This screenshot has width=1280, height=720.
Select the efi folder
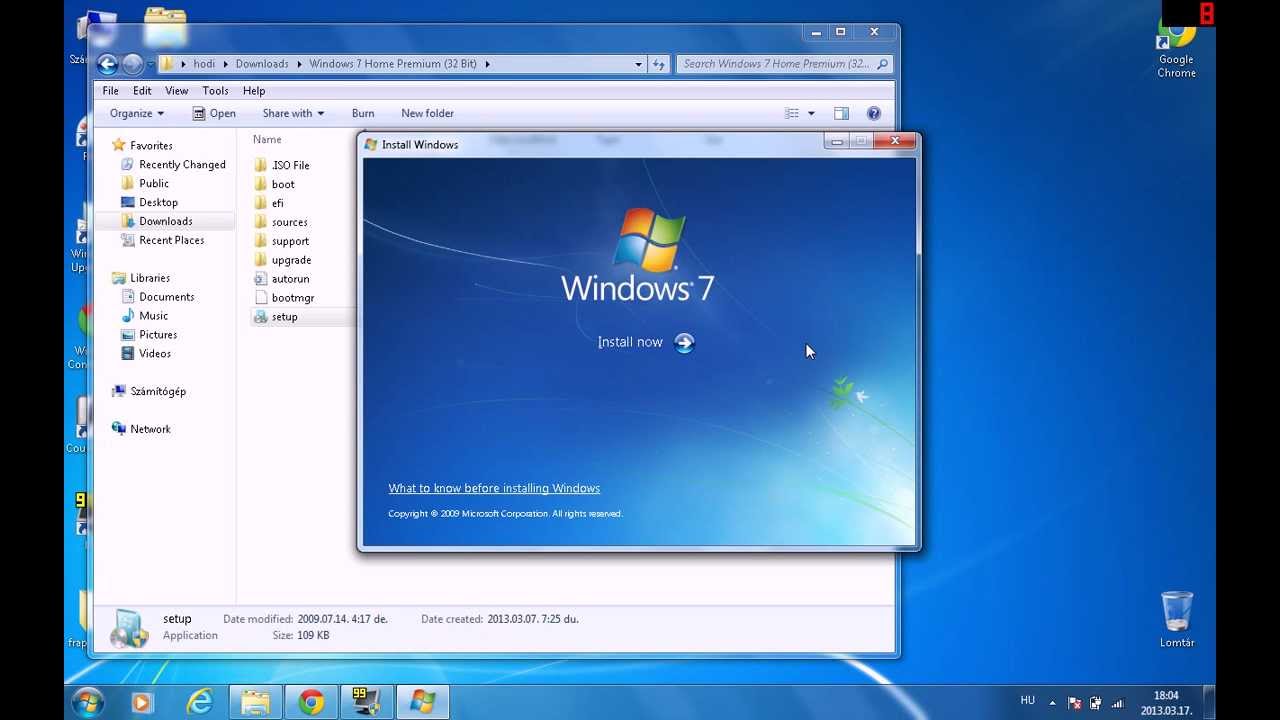click(277, 204)
